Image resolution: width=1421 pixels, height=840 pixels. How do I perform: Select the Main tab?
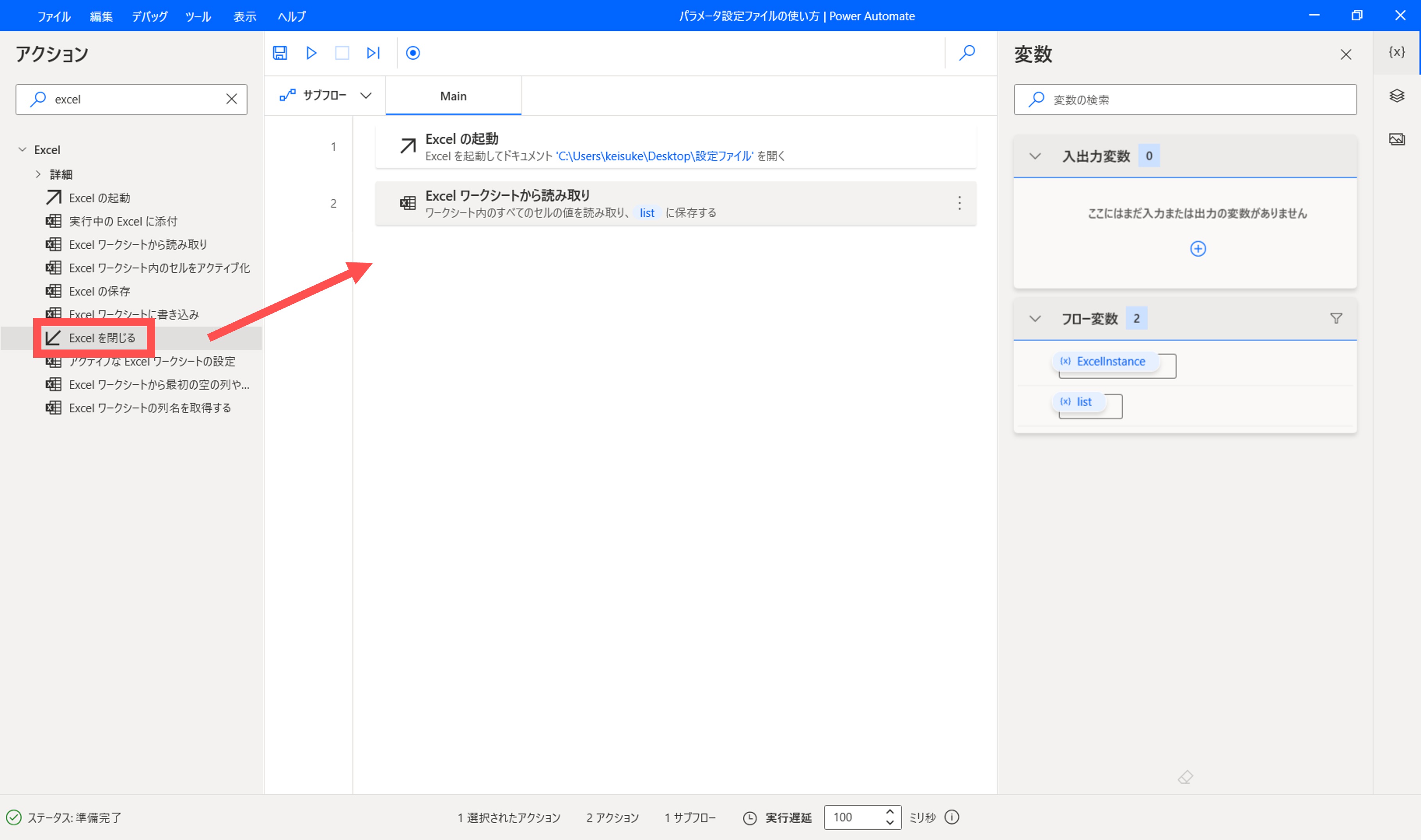[x=453, y=96]
